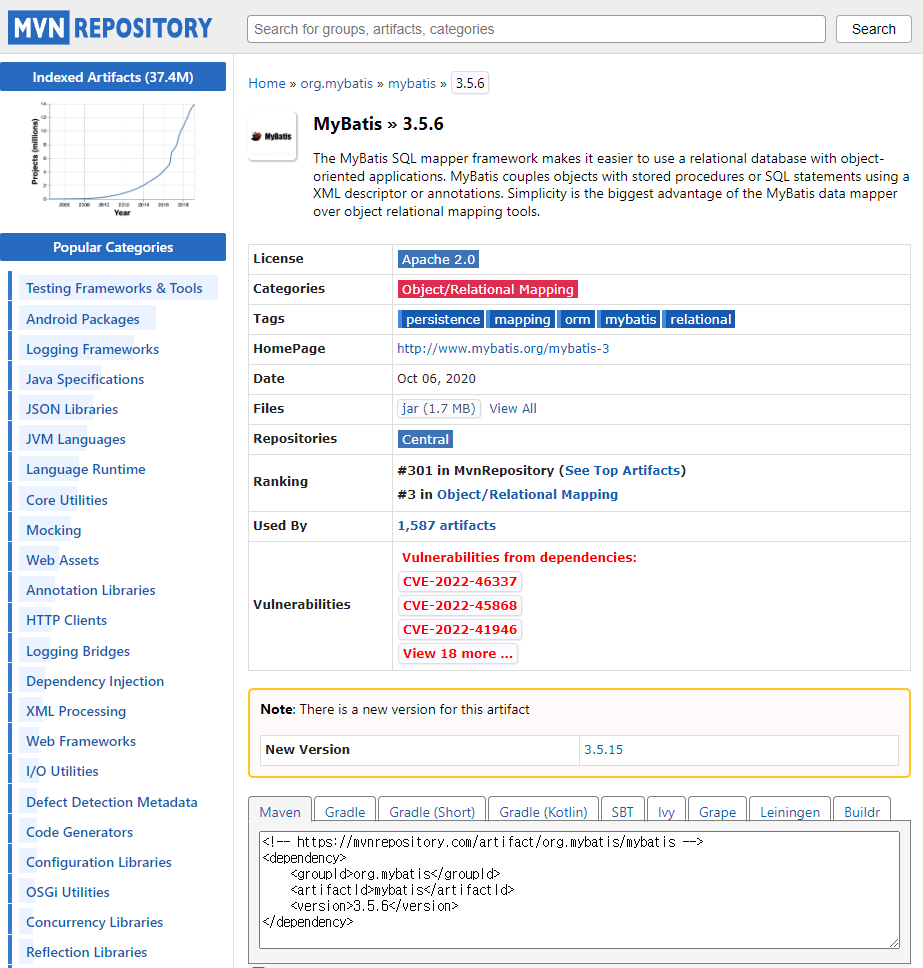Click View All files link

[513, 409]
